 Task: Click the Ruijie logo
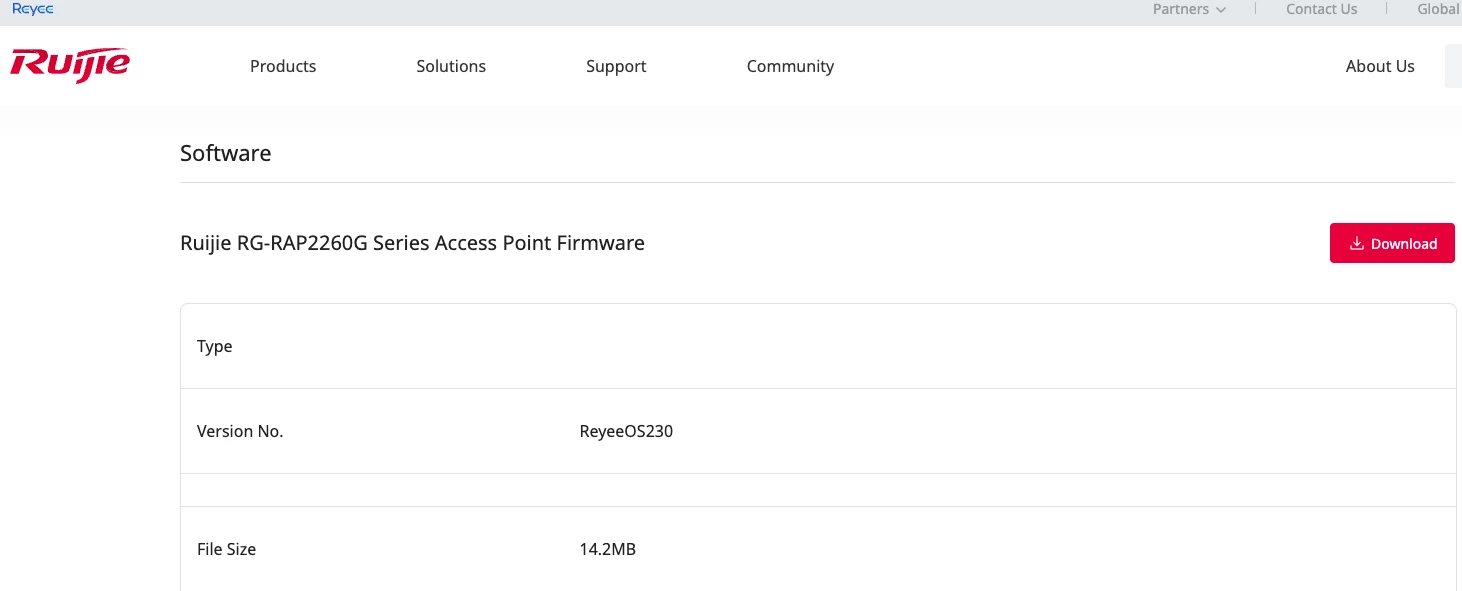[70, 65]
